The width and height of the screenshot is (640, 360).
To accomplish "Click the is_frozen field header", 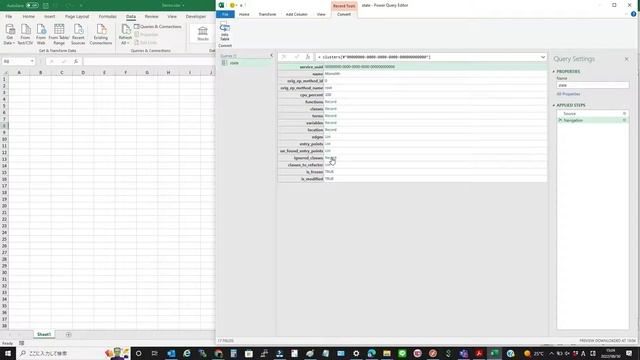I will tap(301, 172).
